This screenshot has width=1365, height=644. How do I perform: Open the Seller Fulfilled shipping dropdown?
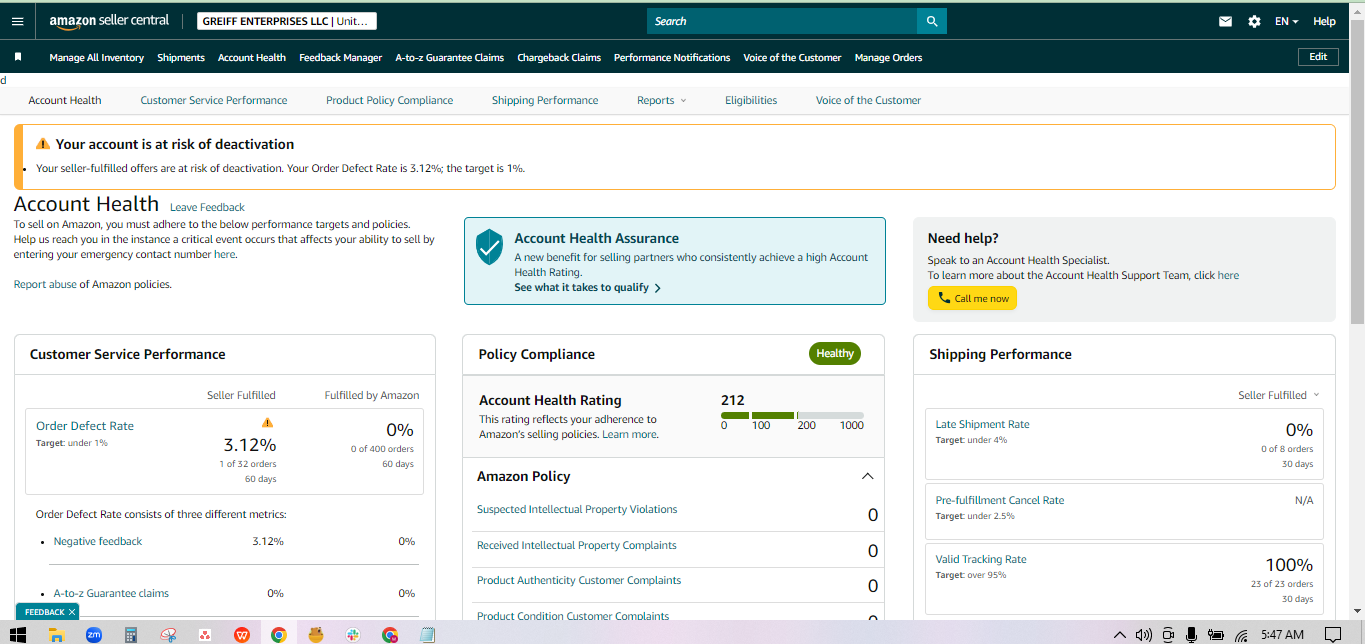pyautogui.click(x=1279, y=395)
